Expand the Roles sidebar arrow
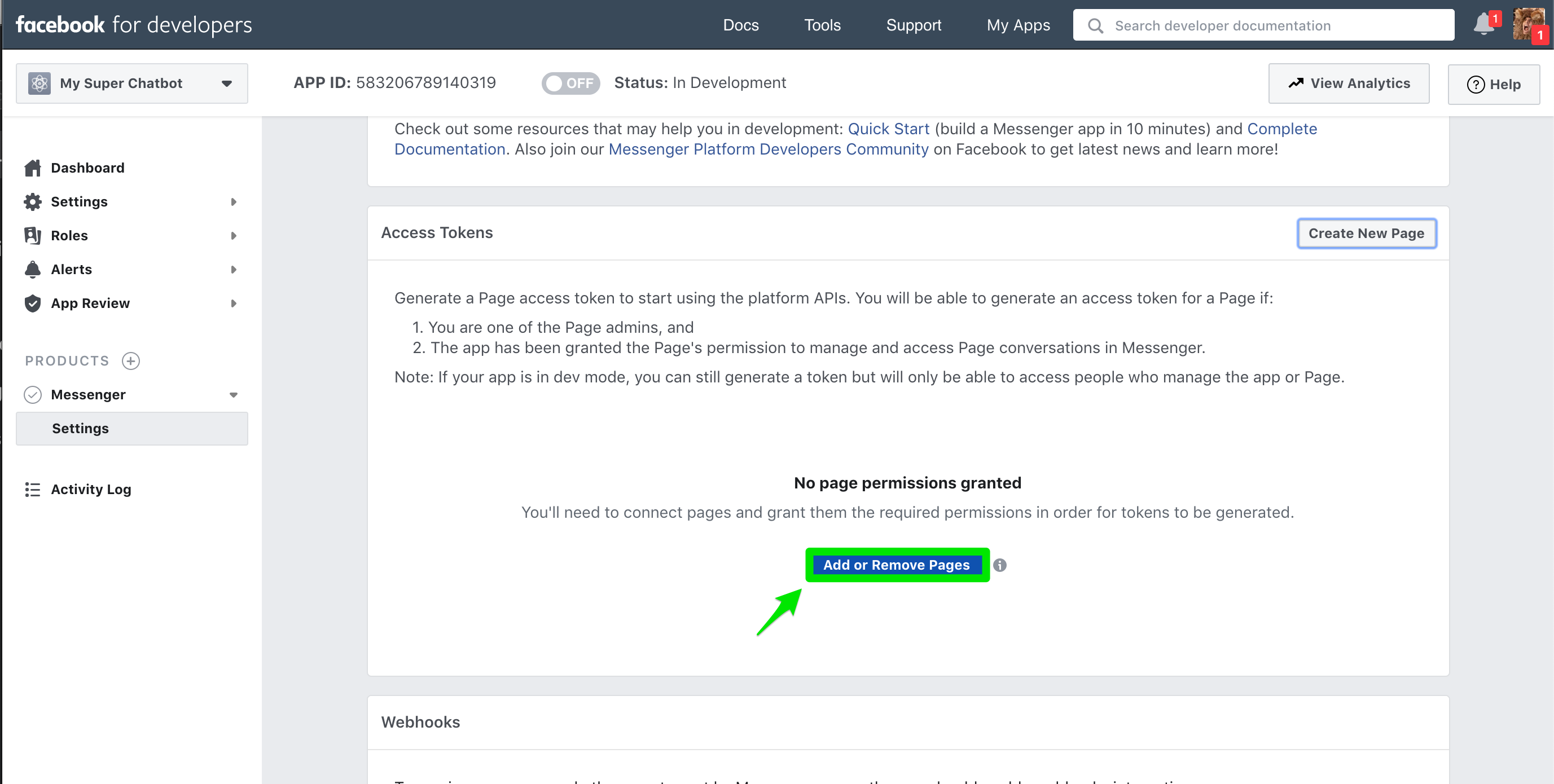Viewport: 1554px width, 784px height. point(234,235)
